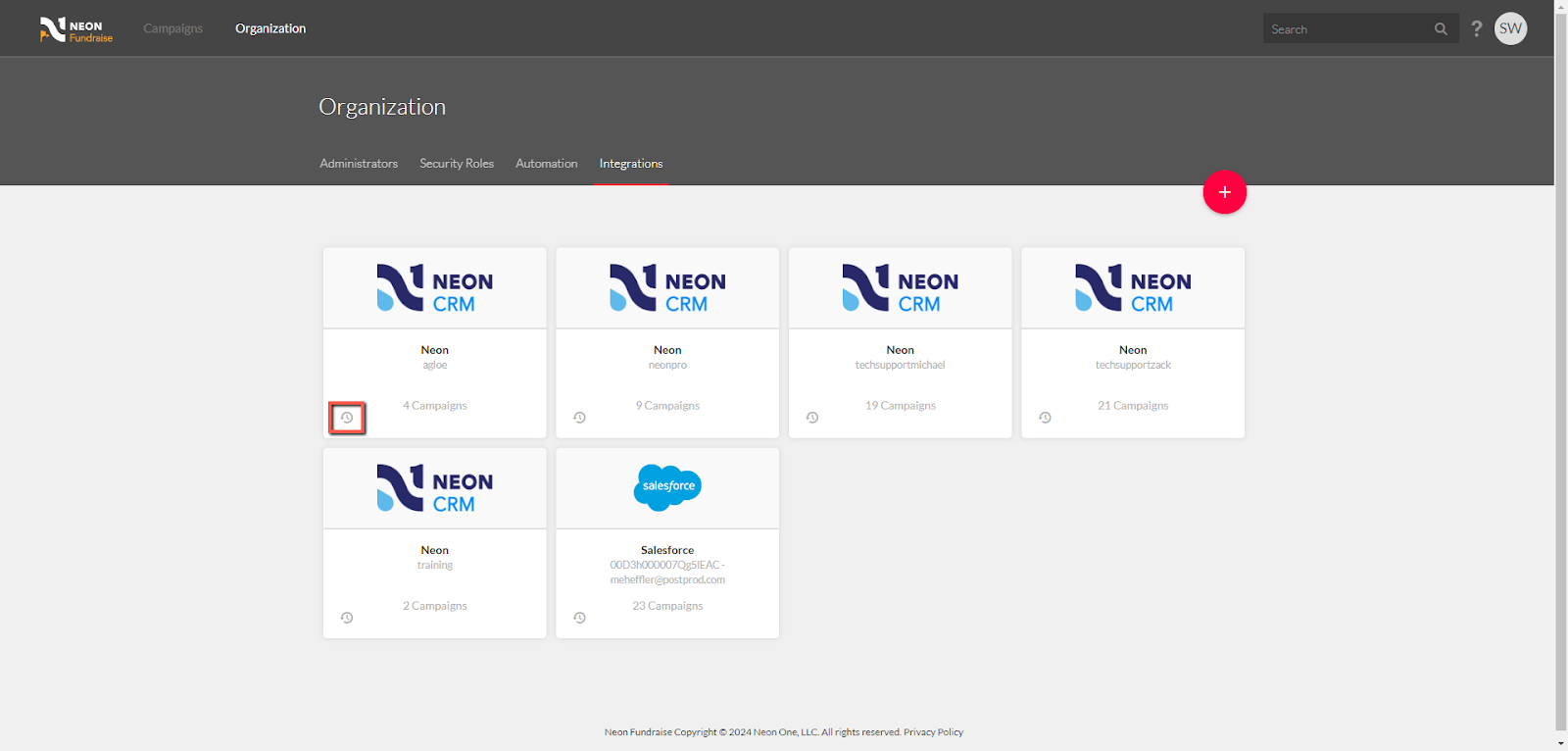Image resolution: width=1568 pixels, height=751 pixels.
Task: Follow the Privacy Policy link
Action: tap(933, 732)
